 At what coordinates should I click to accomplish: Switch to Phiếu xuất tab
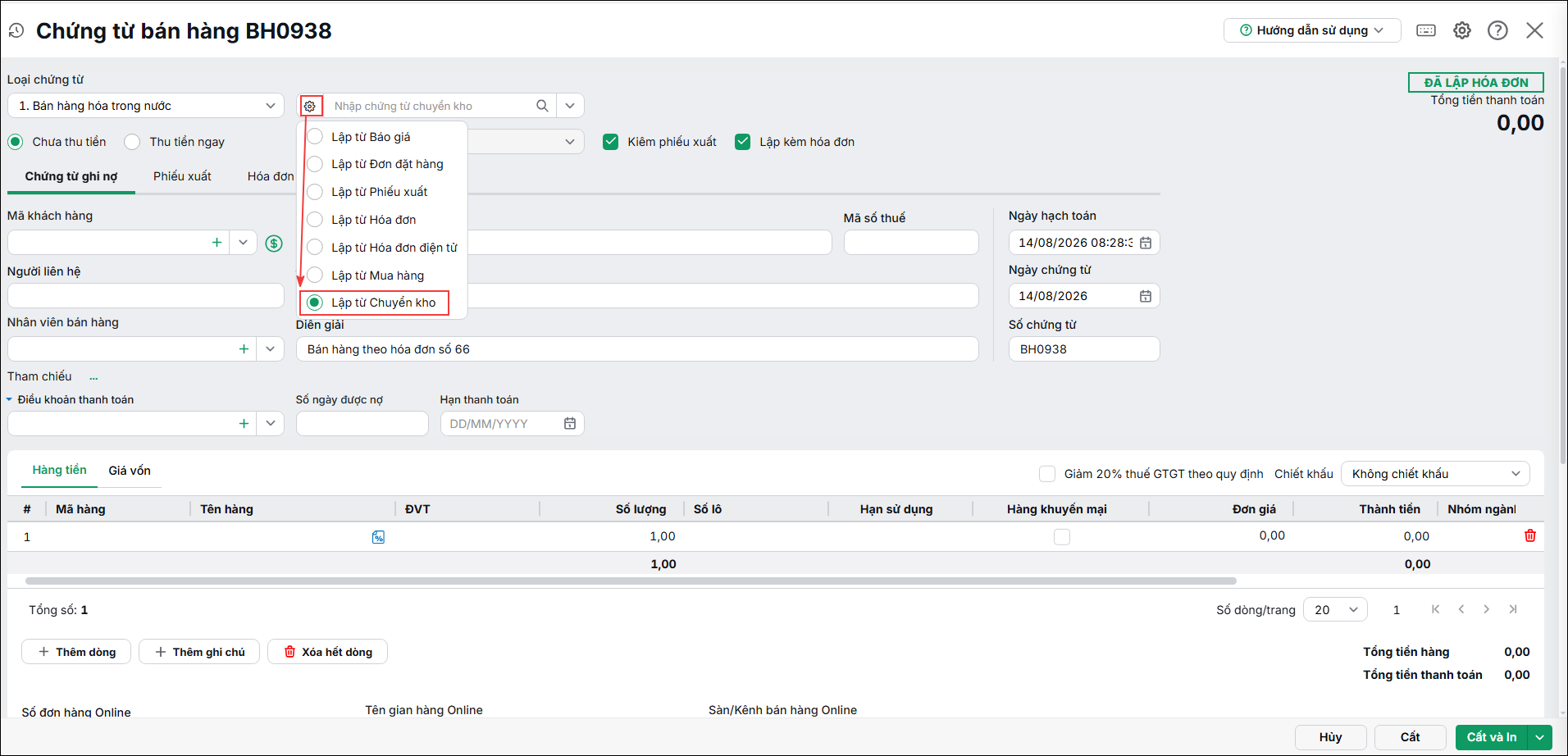[x=182, y=176]
